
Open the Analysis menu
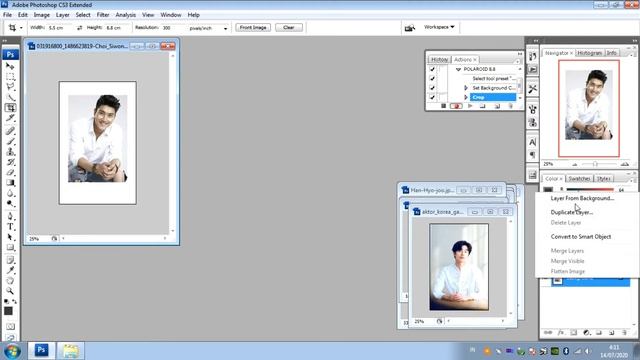click(126, 15)
